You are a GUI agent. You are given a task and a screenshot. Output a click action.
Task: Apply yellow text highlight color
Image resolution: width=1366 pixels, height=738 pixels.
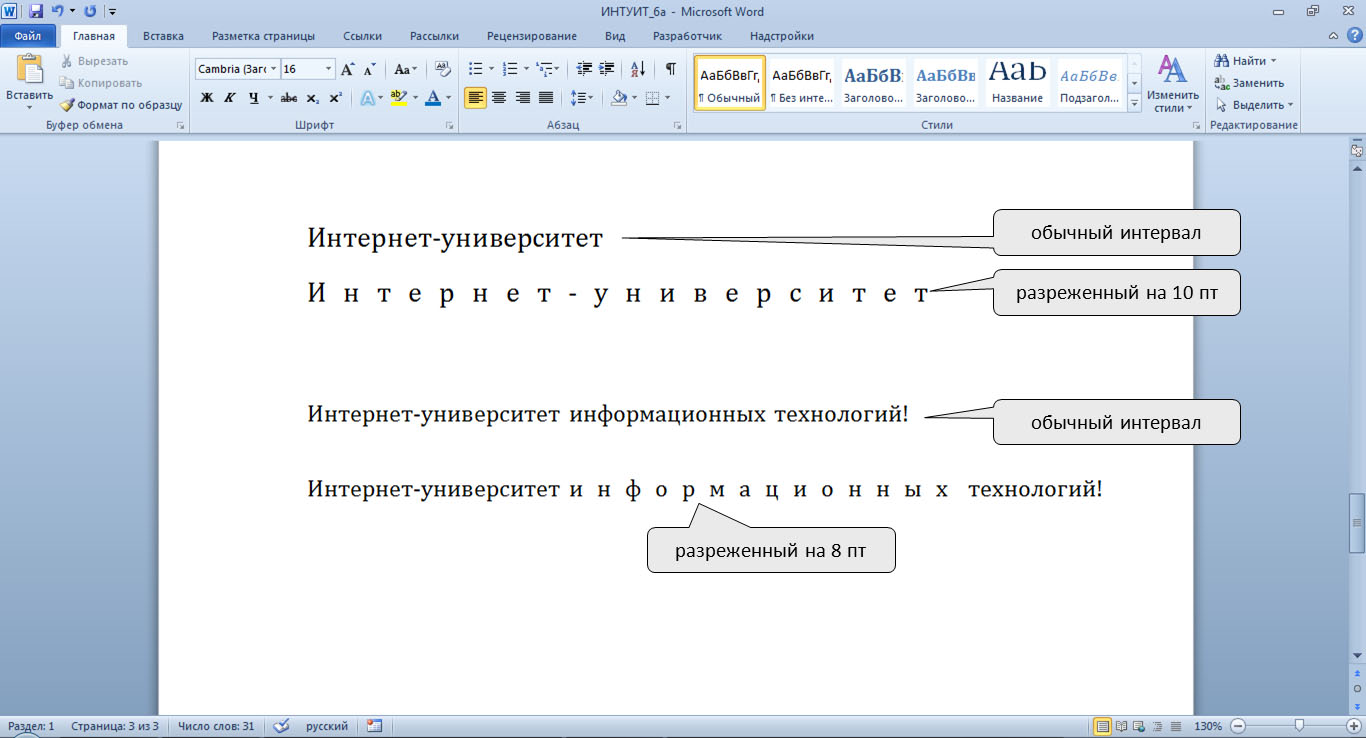(x=398, y=97)
